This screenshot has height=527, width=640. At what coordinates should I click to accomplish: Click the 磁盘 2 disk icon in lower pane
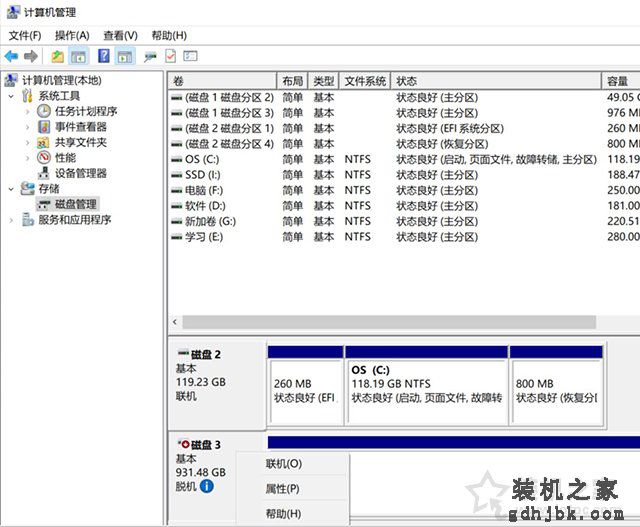click(183, 352)
